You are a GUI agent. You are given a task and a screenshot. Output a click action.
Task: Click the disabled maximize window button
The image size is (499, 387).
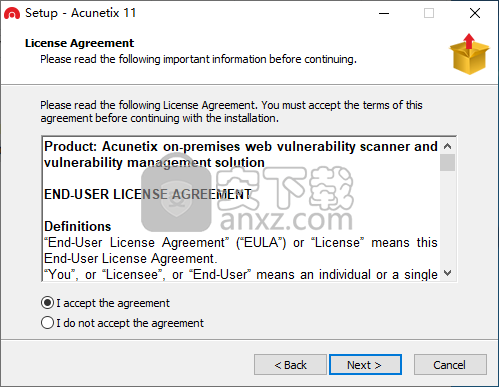click(429, 13)
